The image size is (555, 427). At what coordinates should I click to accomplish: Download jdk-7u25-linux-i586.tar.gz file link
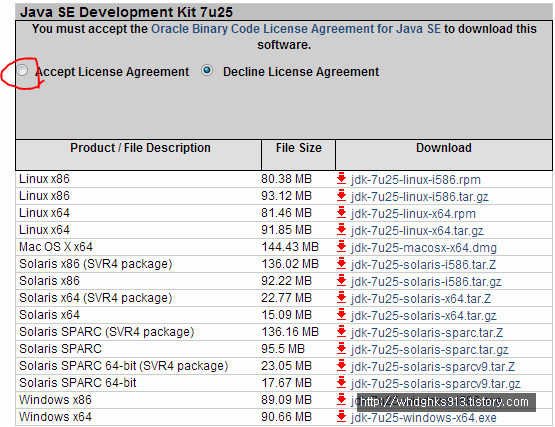point(419,197)
